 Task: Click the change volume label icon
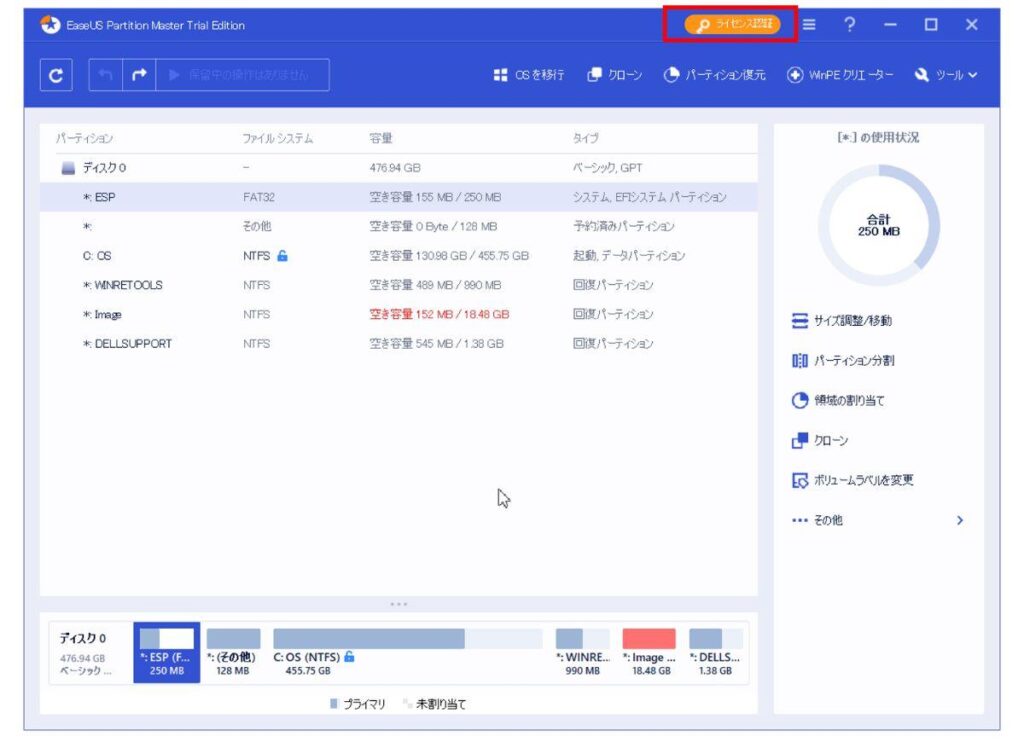799,480
